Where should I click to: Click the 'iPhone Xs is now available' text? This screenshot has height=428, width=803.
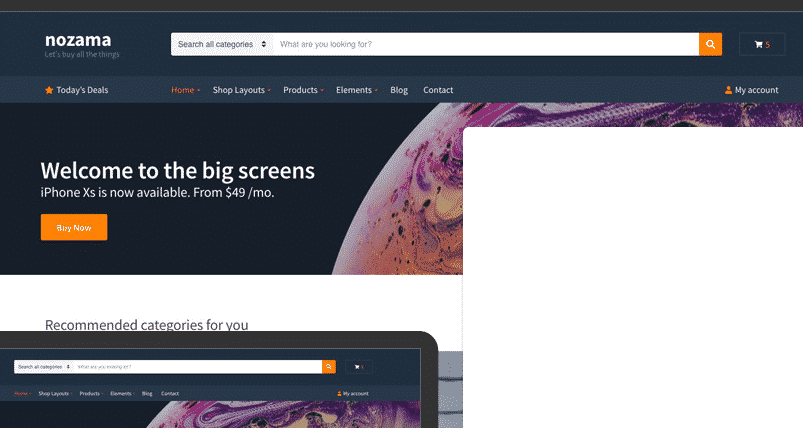tap(157, 192)
